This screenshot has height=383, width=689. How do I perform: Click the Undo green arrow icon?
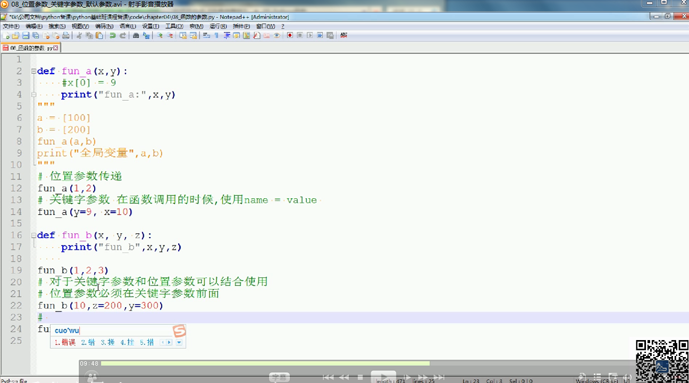coord(112,36)
